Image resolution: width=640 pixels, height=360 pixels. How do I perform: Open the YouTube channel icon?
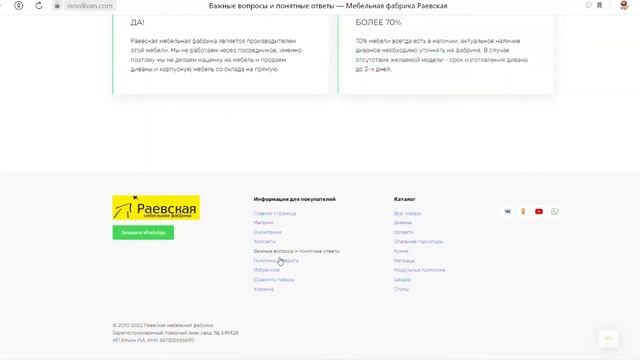pyautogui.click(x=539, y=211)
